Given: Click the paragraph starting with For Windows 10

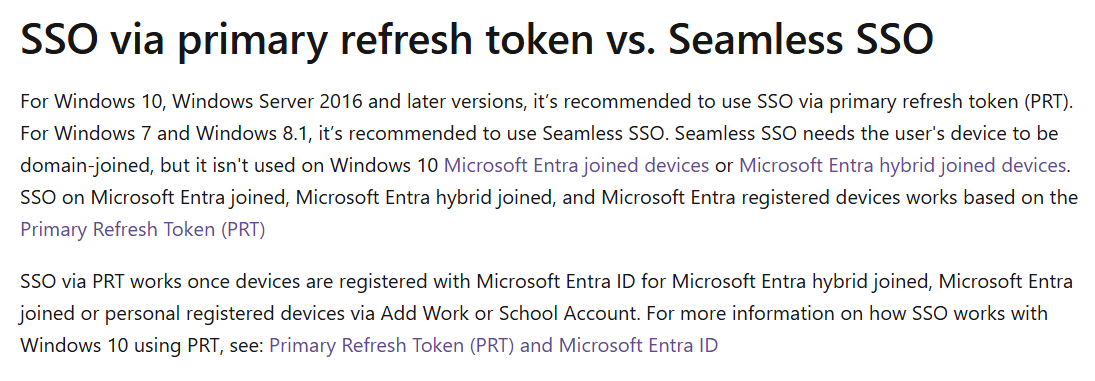Looking at the screenshot, I should tap(549, 165).
